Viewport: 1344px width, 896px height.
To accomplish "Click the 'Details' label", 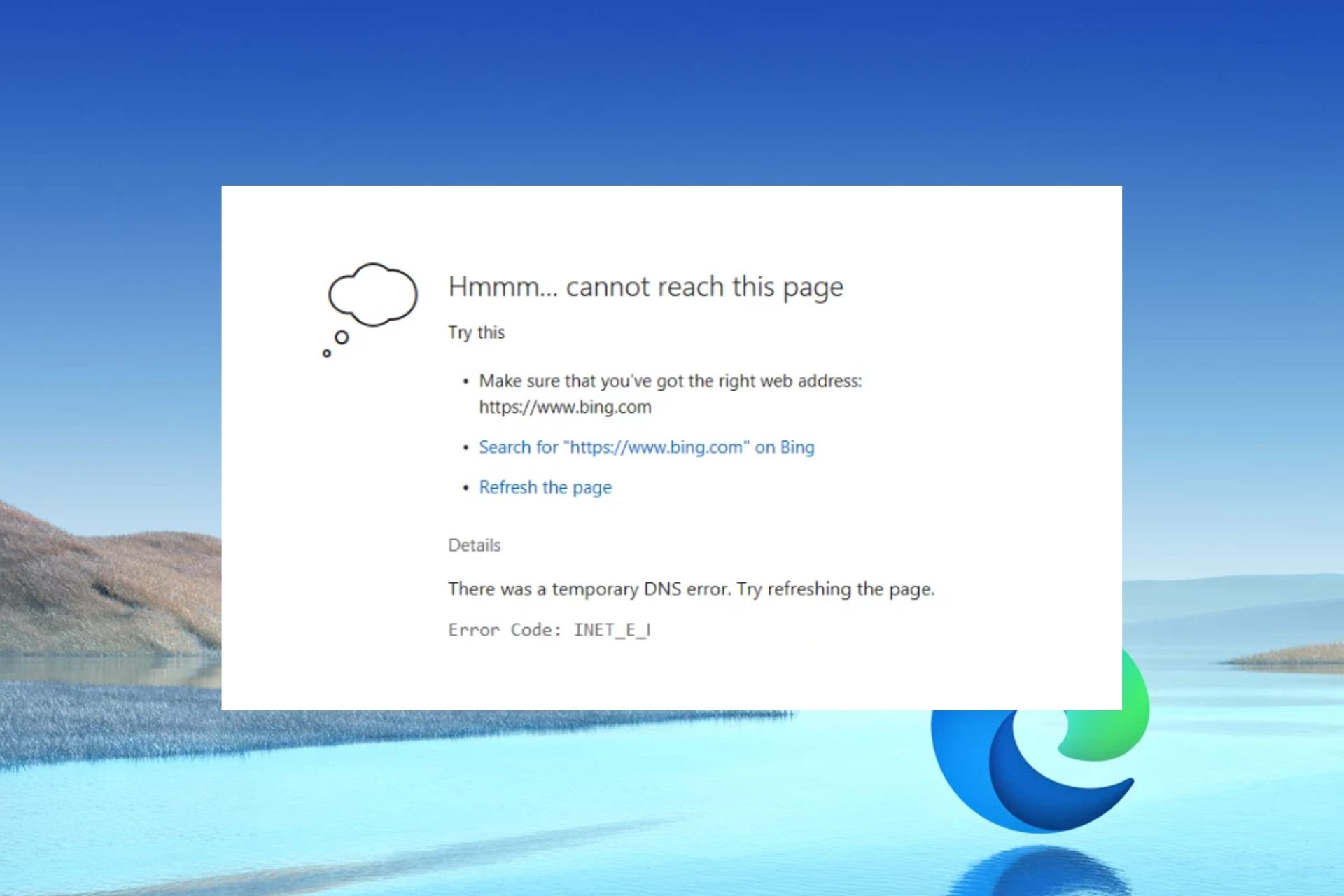I will tap(475, 545).
